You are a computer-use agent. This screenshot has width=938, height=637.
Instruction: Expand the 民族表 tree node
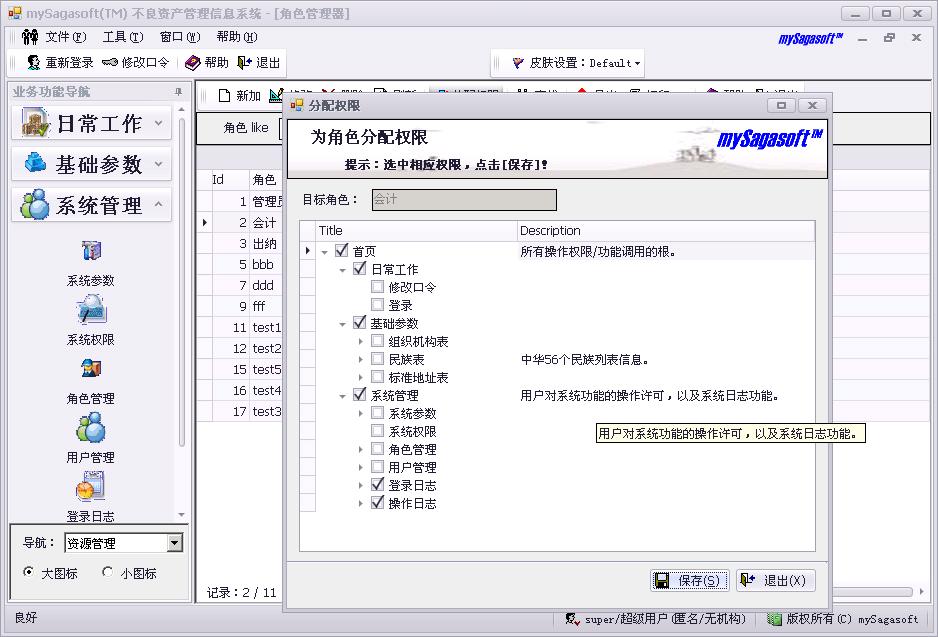click(360, 359)
